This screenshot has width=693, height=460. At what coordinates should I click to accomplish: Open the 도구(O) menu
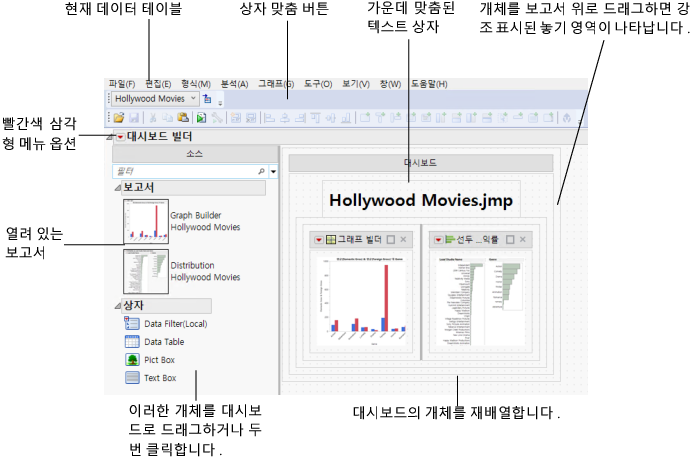(318, 84)
